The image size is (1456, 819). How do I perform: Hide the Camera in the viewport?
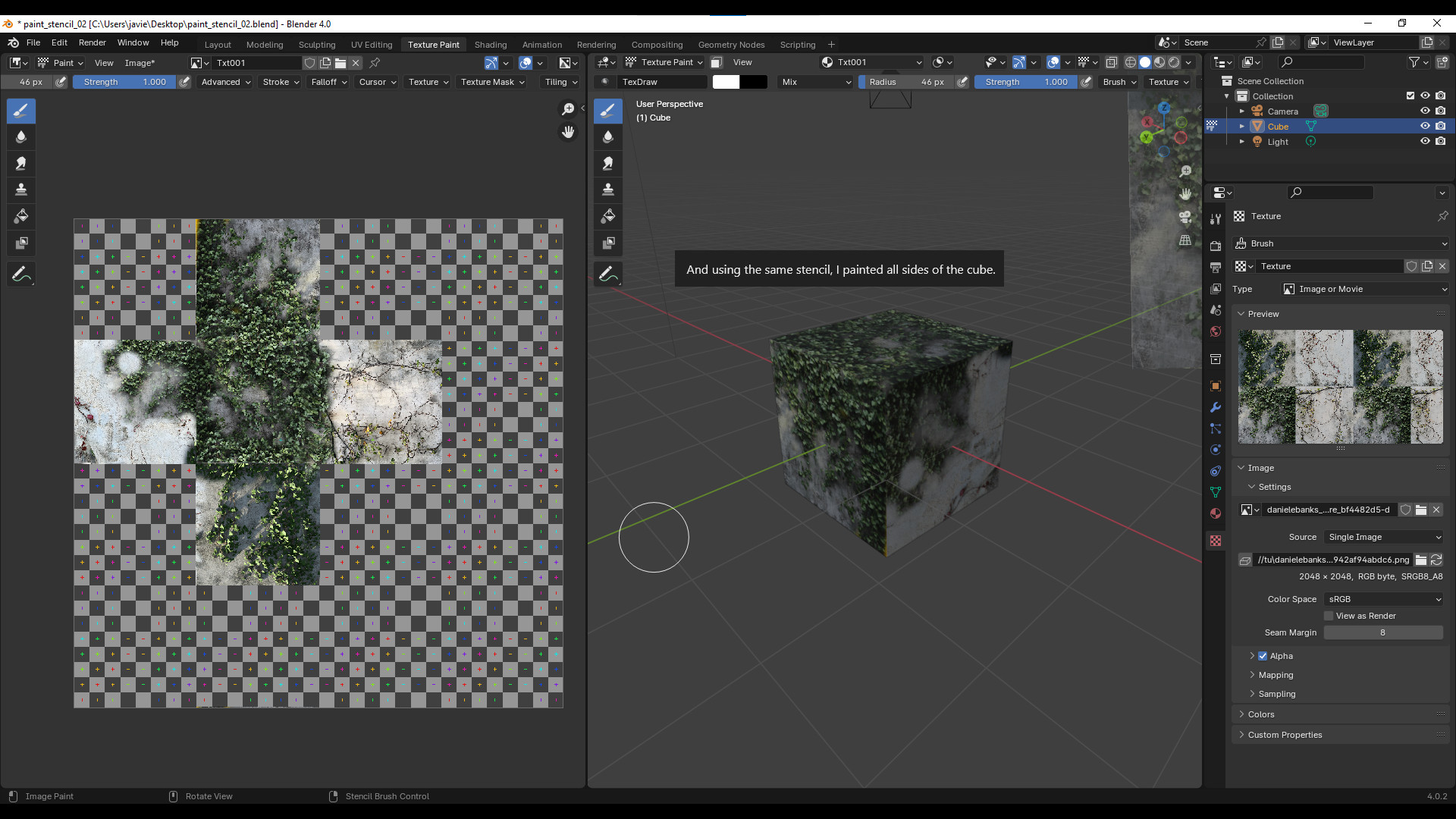point(1425,111)
